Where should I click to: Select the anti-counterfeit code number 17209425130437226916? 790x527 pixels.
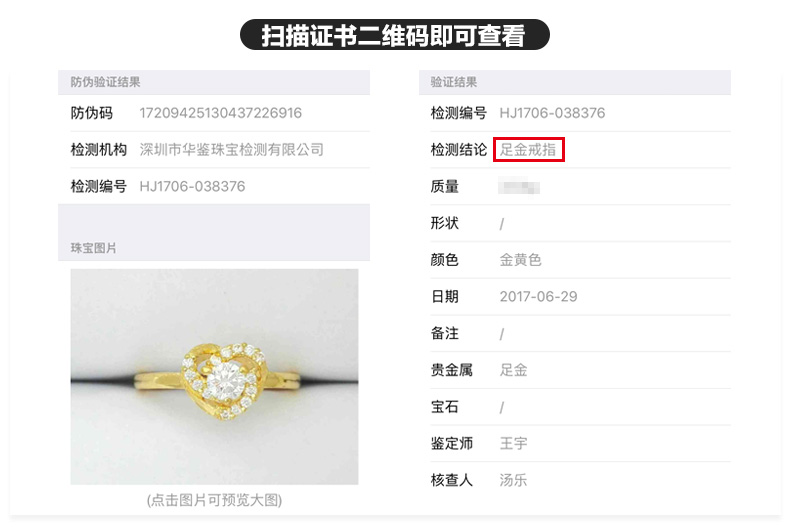coord(220,113)
